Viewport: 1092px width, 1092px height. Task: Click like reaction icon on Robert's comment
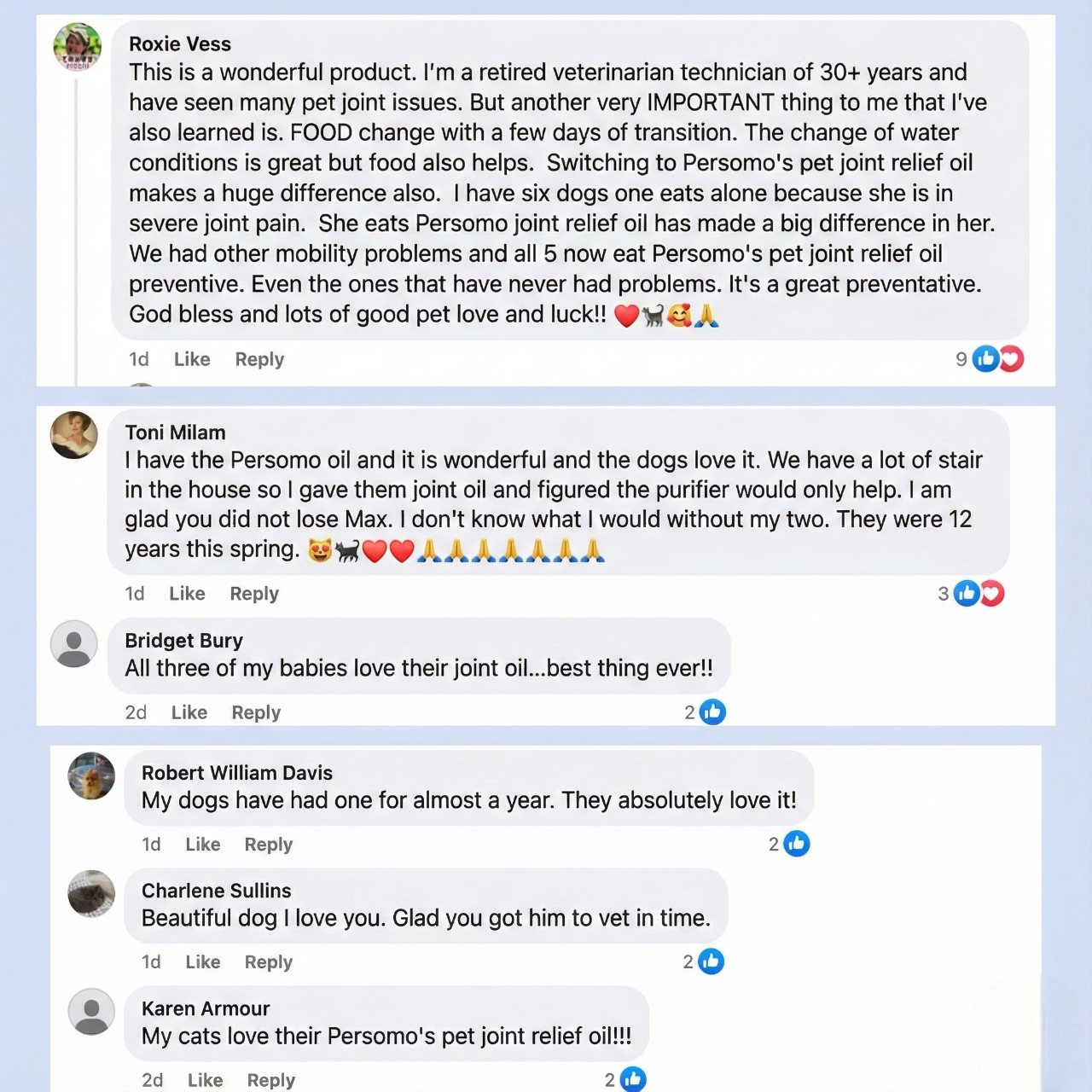click(796, 844)
